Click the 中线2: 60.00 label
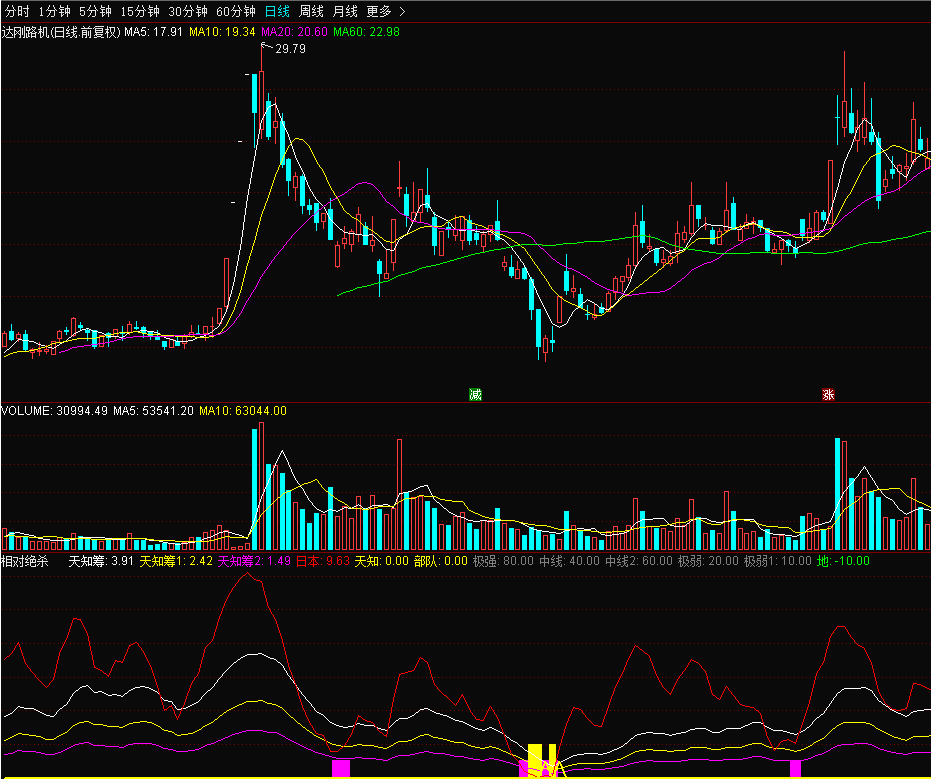This screenshot has height=779, width=931. tap(639, 561)
